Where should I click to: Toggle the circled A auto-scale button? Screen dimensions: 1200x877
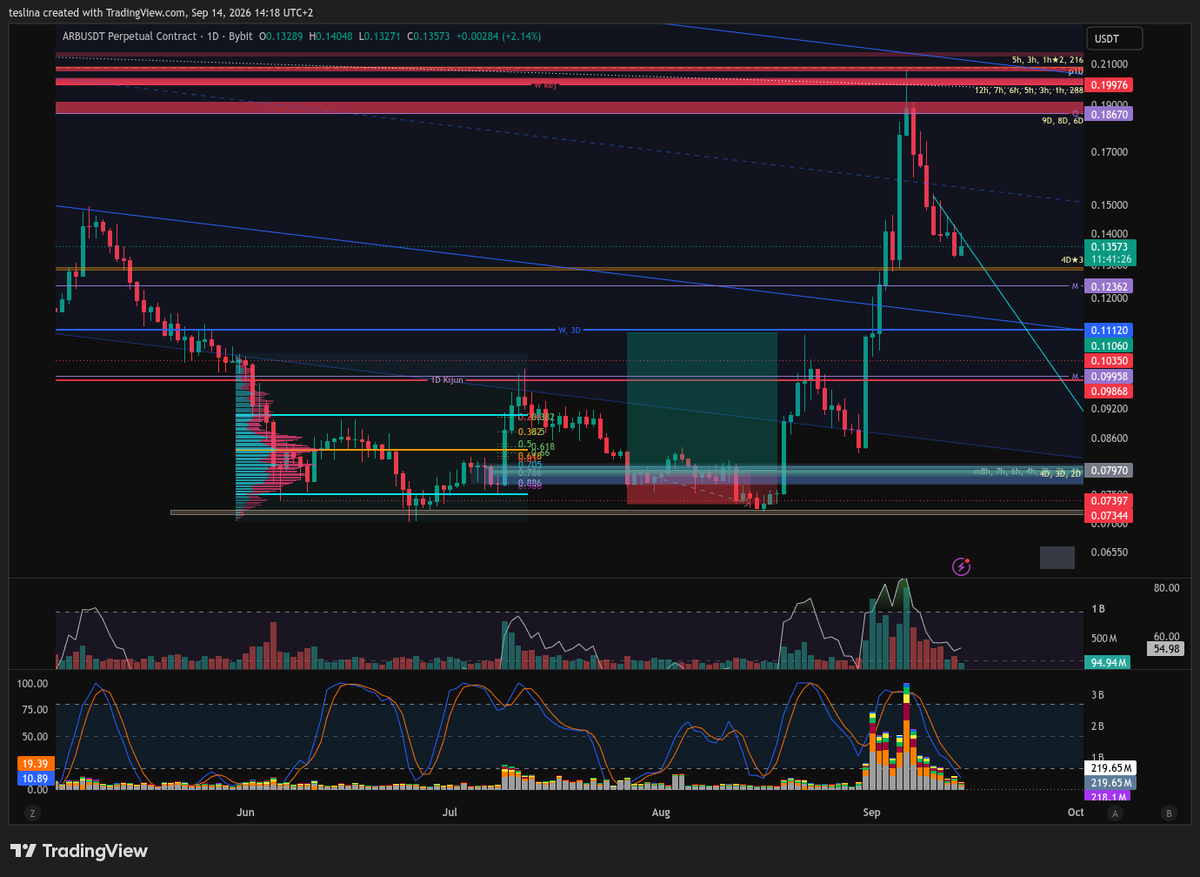coord(1115,813)
